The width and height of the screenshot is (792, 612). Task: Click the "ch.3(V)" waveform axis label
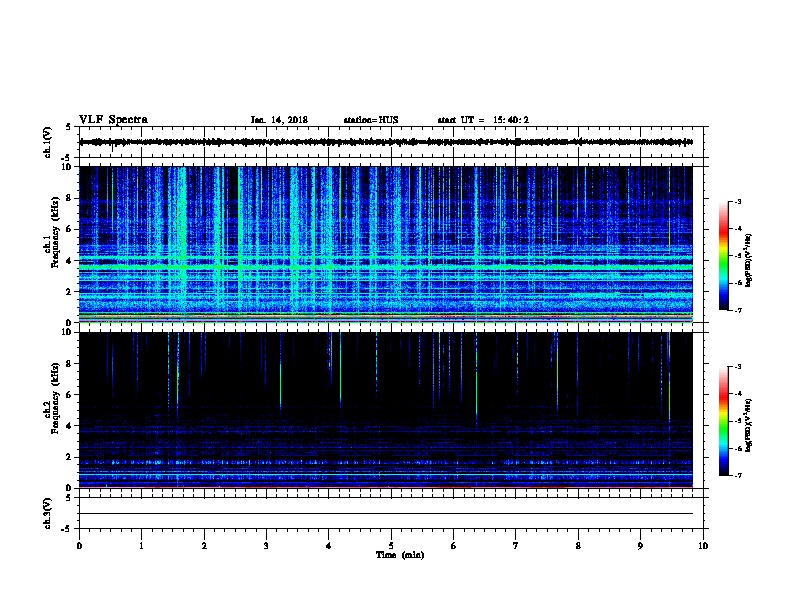48,513
